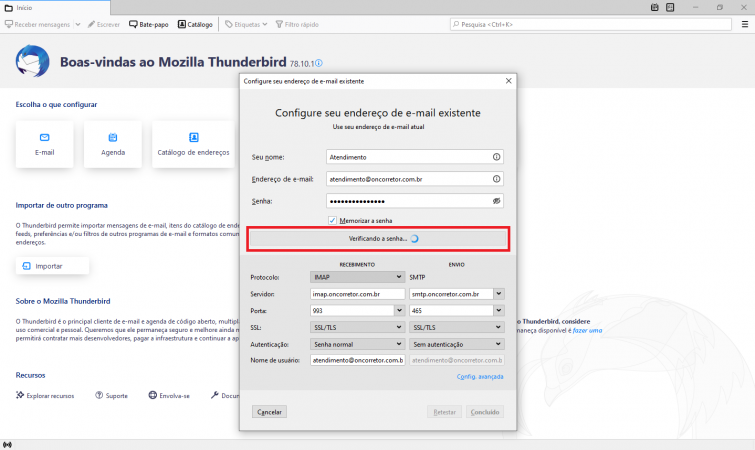Open the Catálogo de endereços card
755x450 pixels.
pos(194,144)
